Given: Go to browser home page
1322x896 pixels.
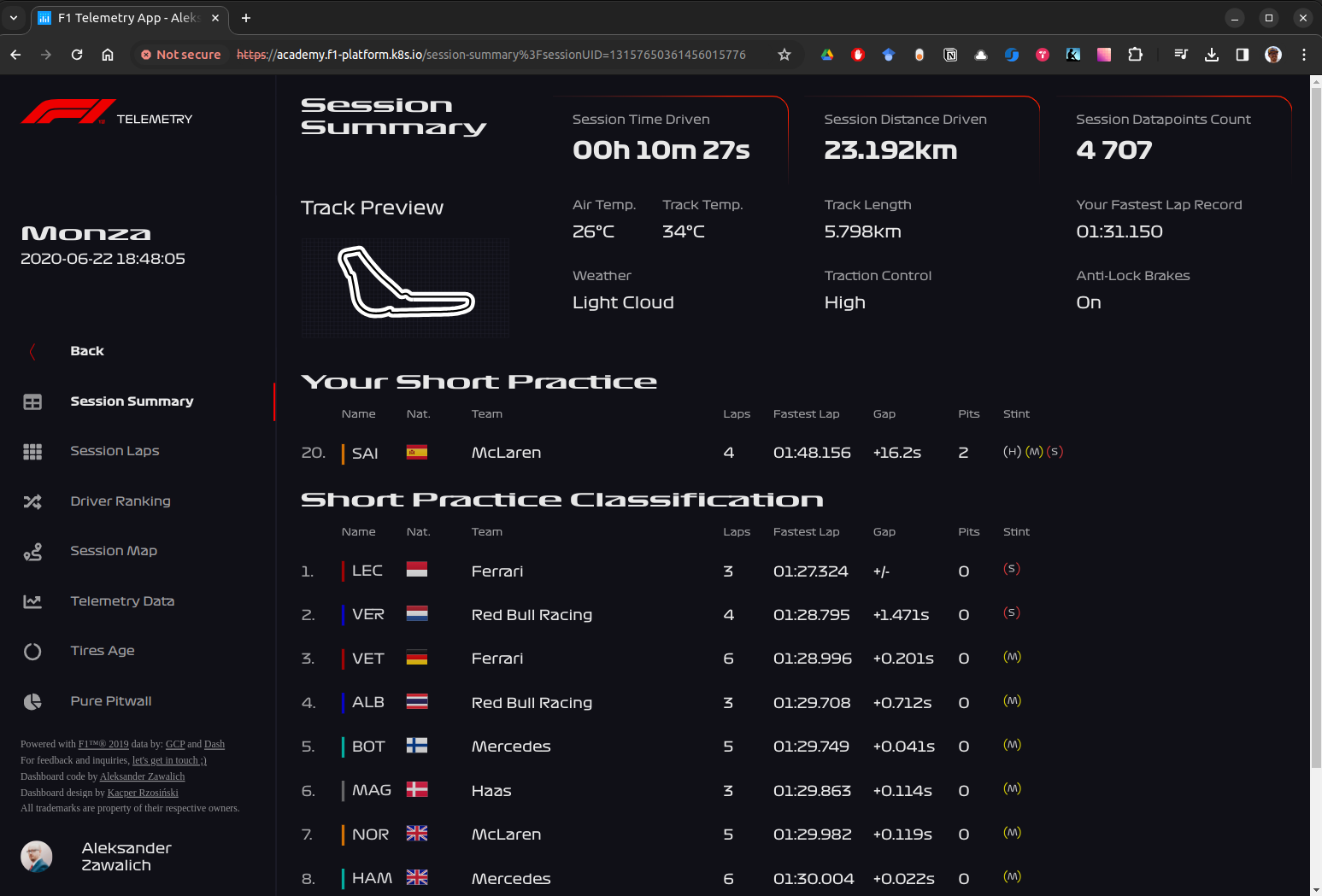Looking at the screenshot, I should click(x=108, y=55).
